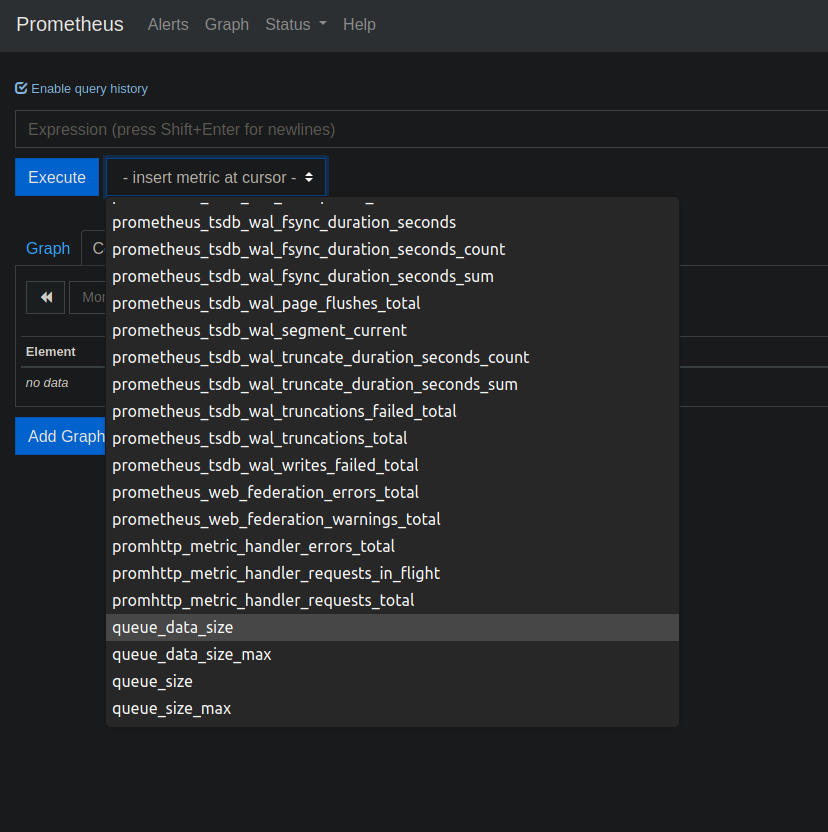Select promhttp_metric_handler_requests_in_flight
Screen dimensions: 828x832
392,574
